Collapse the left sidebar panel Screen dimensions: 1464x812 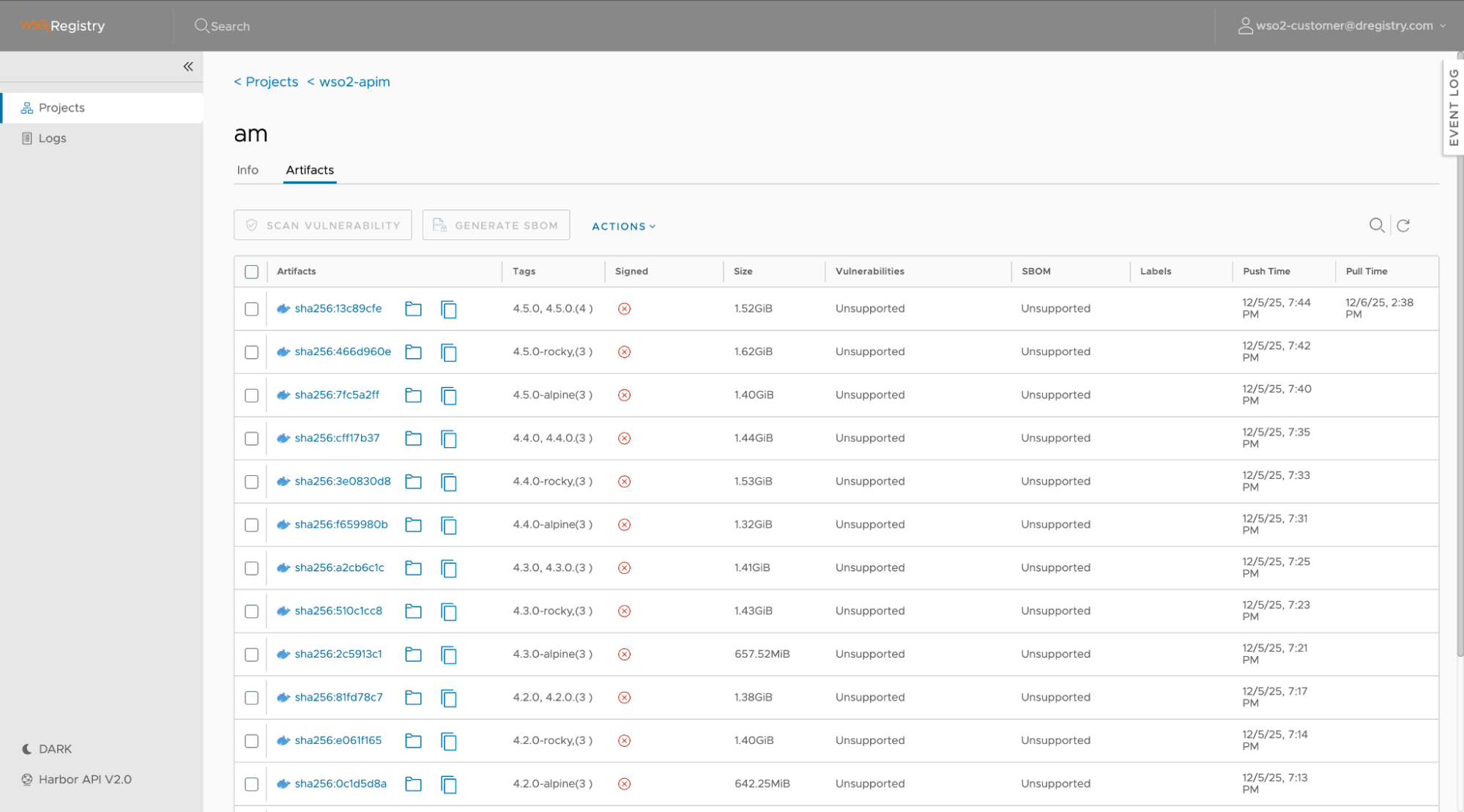click(187, 66)
